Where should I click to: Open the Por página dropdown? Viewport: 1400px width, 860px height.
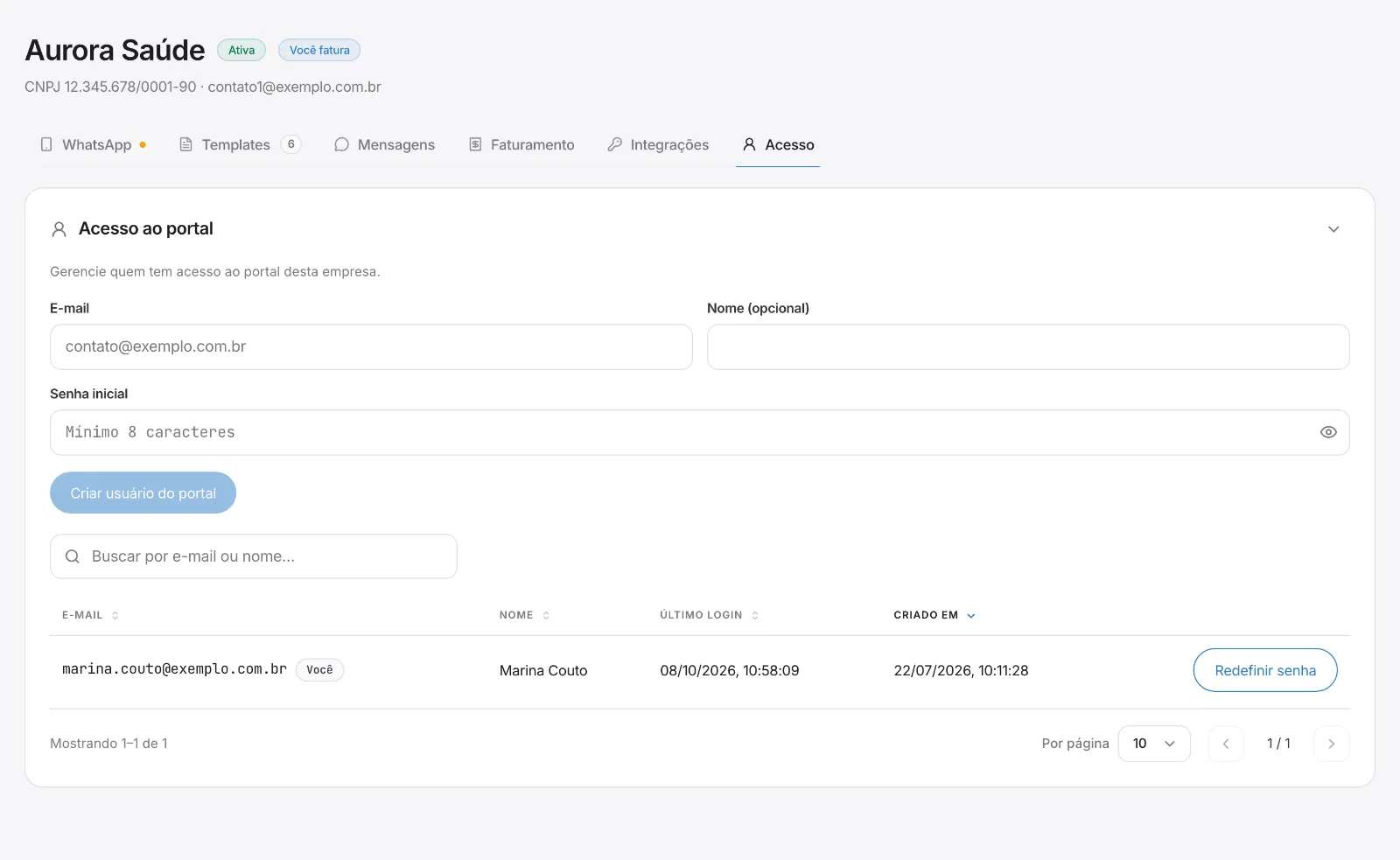coord(1154,744)
